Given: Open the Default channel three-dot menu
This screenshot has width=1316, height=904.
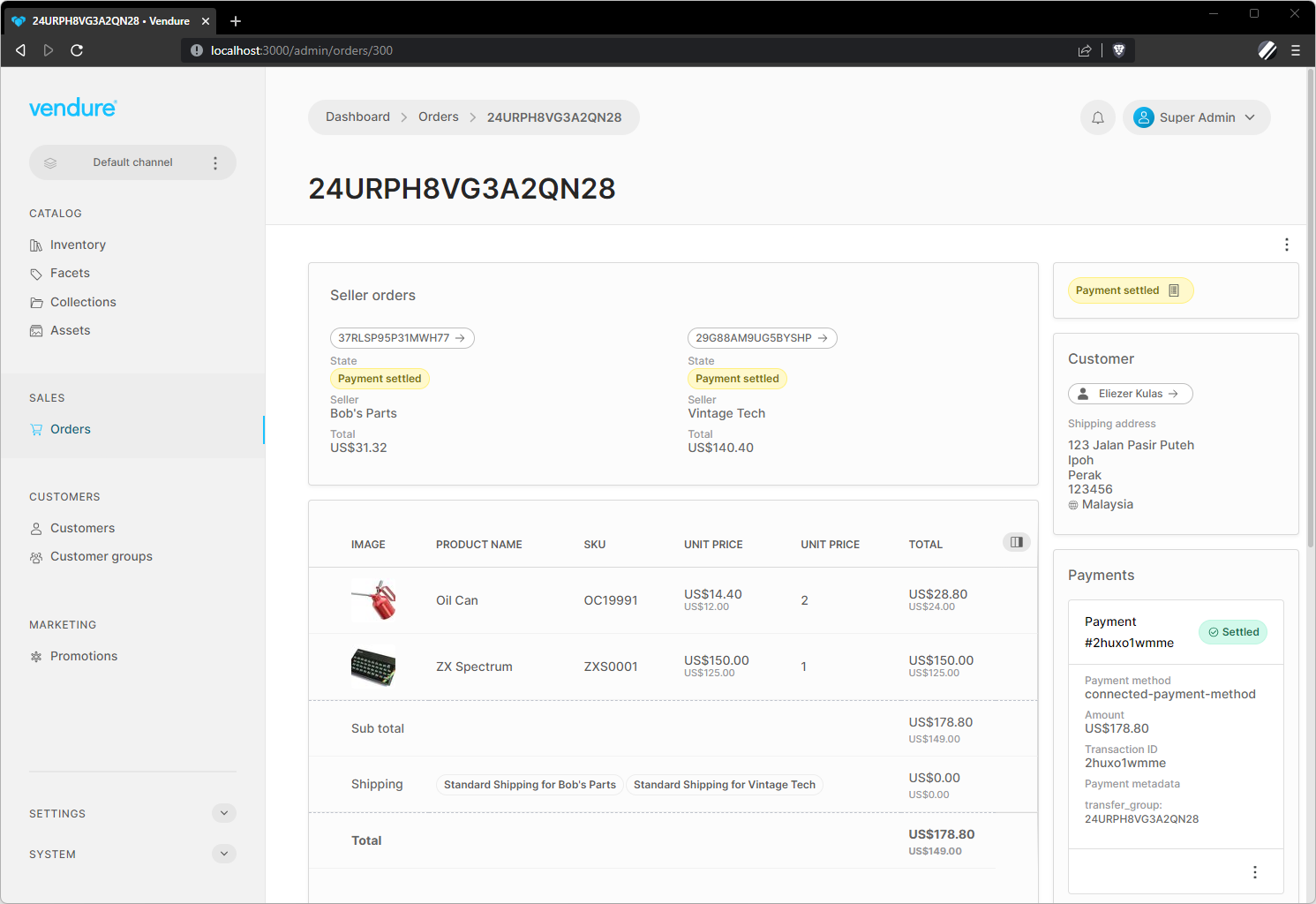Looking at the screenshot, I should pos(215,162).
